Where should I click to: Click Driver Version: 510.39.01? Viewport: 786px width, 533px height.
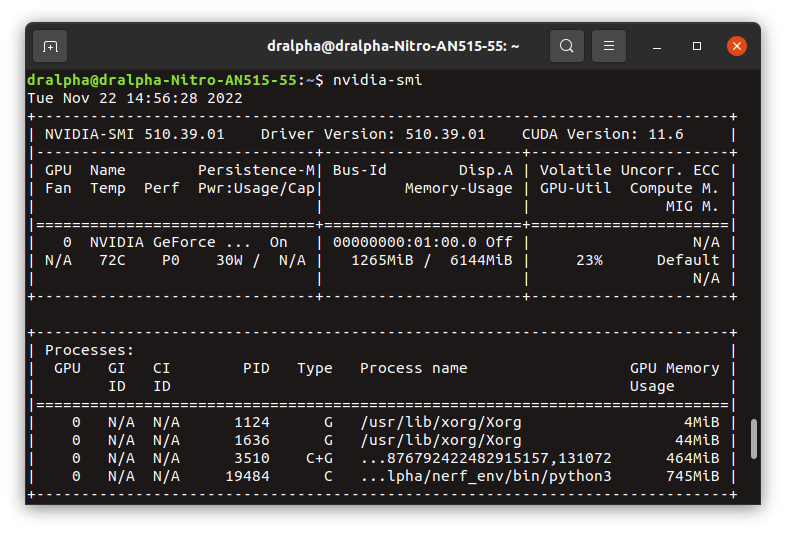[x=373, y=134]
